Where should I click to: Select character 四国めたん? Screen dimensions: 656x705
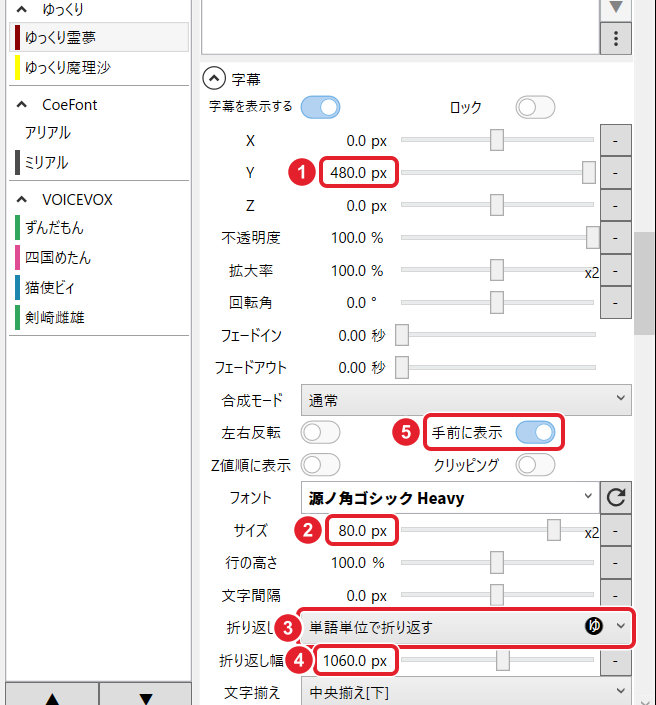coord(99,258)
